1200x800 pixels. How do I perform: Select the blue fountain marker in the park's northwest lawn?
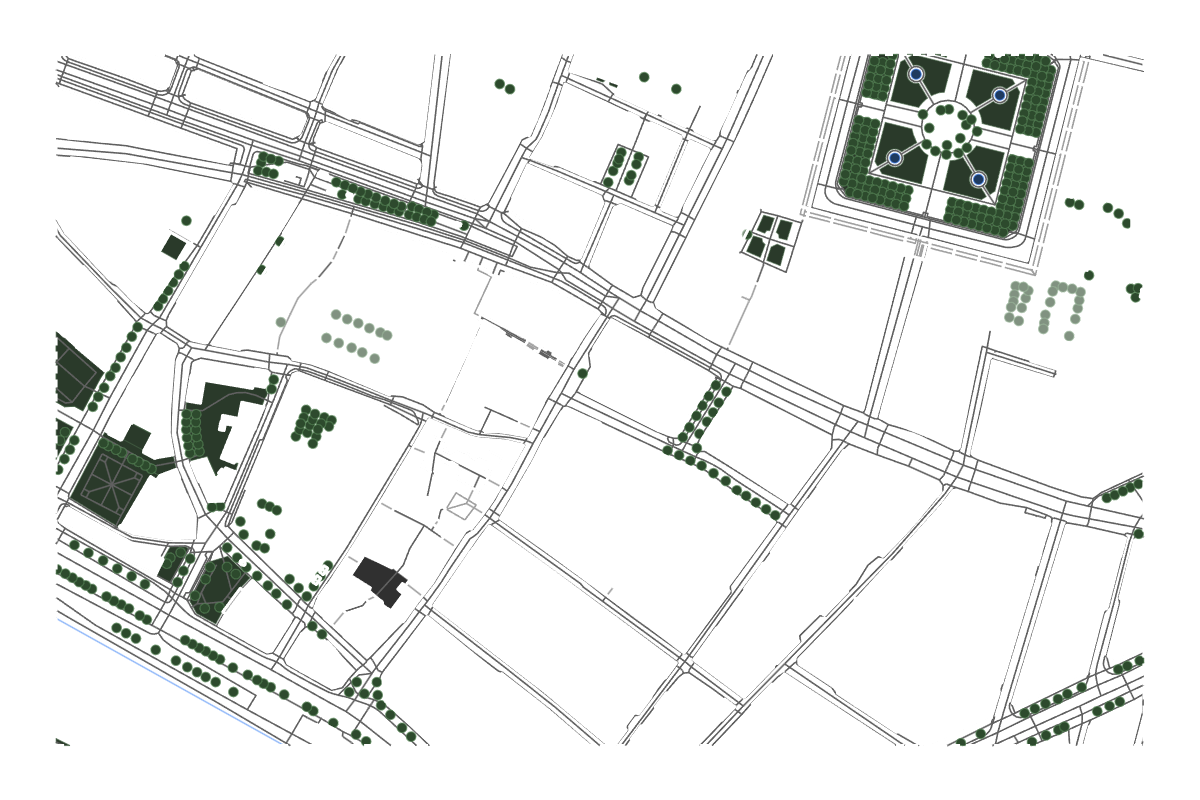pyautogui.click(x=915, y=74)
